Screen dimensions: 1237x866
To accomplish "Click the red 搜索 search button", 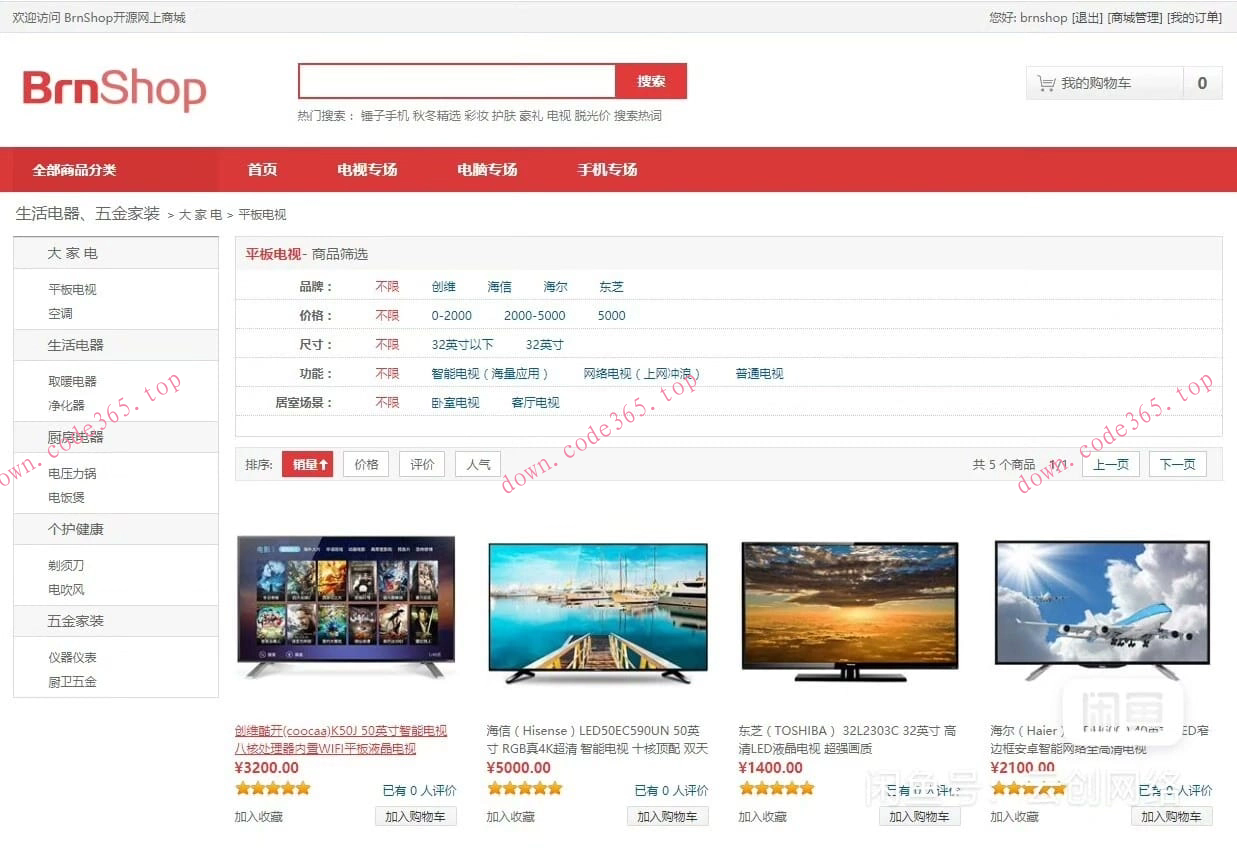I will click(x=651, y=81).
